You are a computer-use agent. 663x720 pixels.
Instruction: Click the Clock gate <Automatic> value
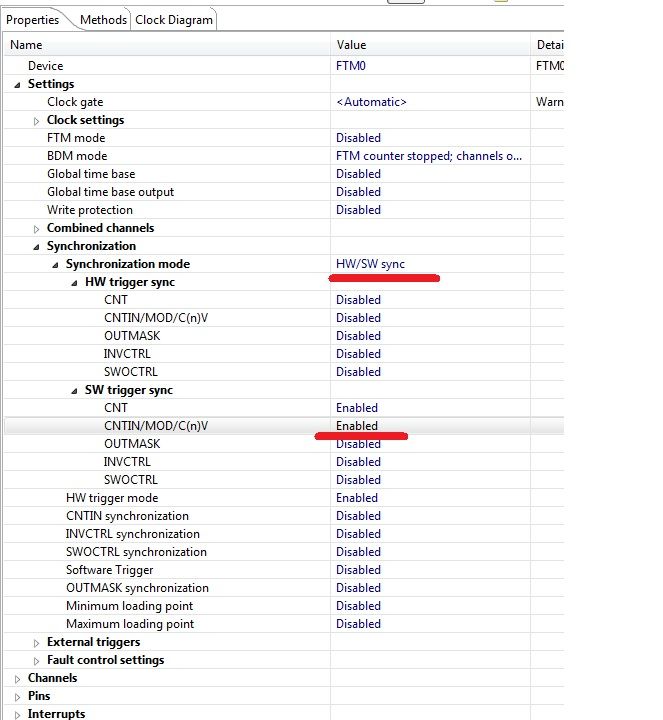pyautogui.click(x=371, y=102)
